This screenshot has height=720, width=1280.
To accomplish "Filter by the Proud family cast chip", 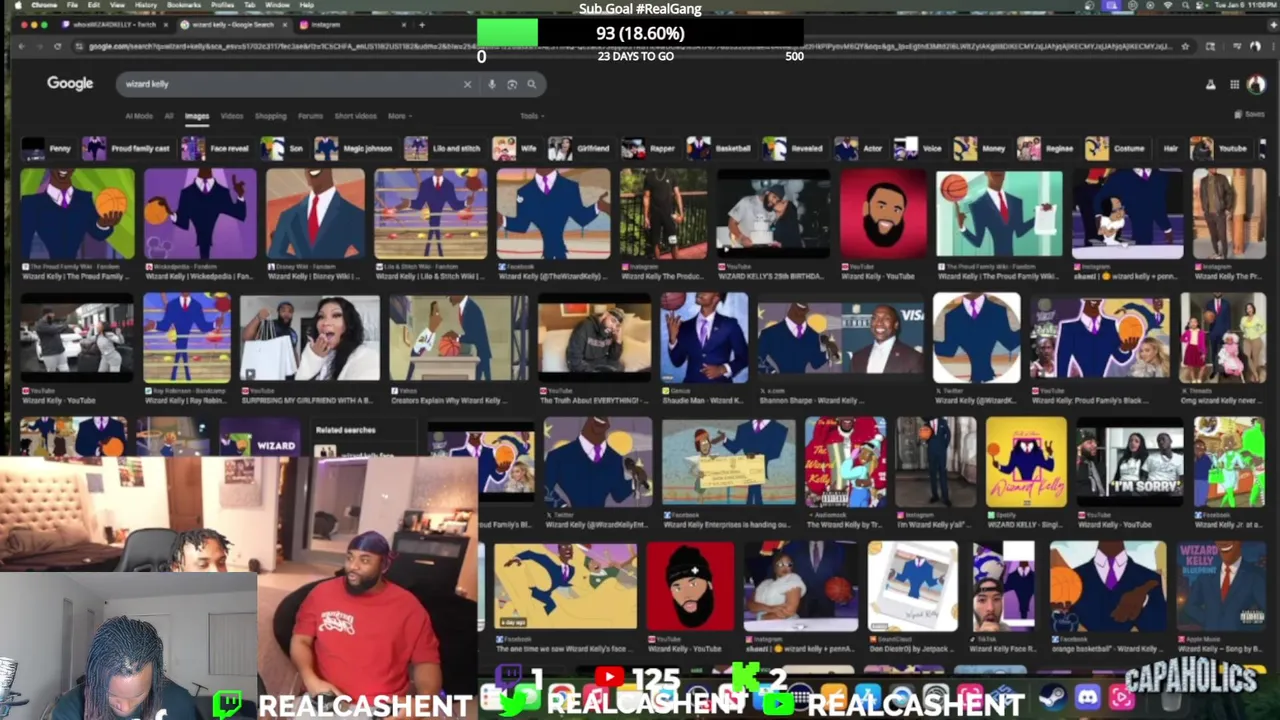I will pos(127,149).
